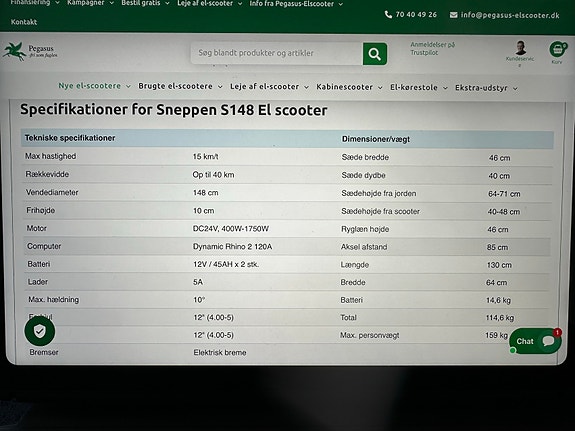Open the Ekstra-udstyr menu
This screenshot has height=431, width=575.
coord(486,88)
